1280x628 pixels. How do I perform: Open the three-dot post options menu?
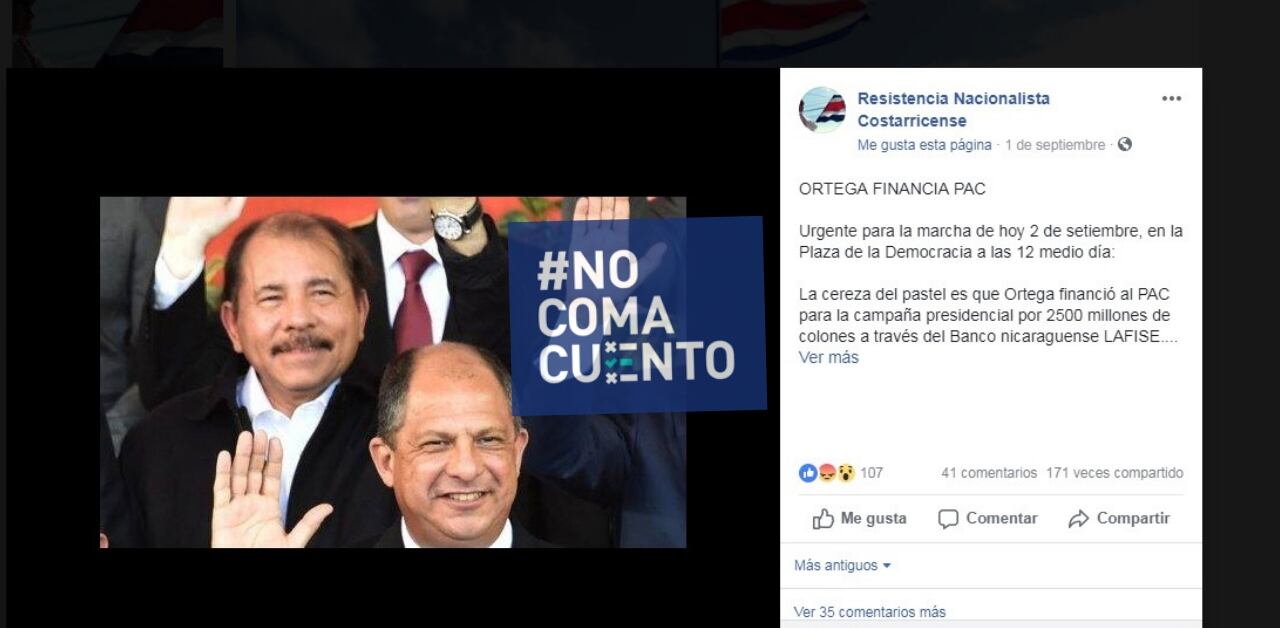(x=1171, y=98)
